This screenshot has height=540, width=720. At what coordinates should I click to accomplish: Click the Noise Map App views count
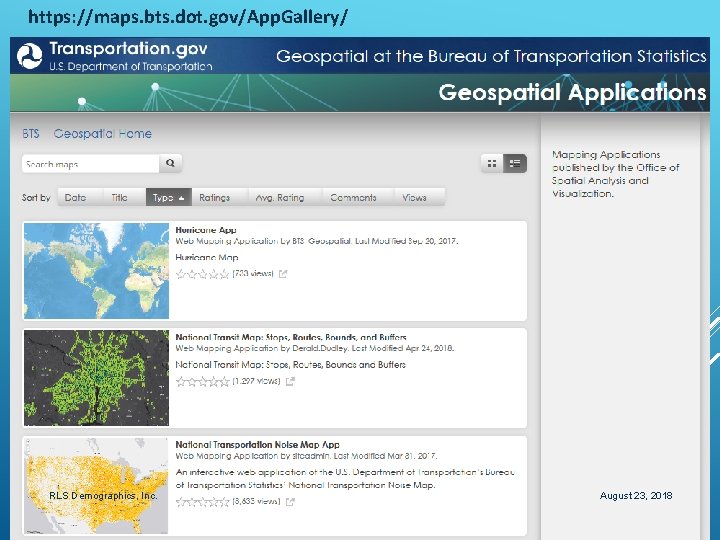click(x=256, y=501)
